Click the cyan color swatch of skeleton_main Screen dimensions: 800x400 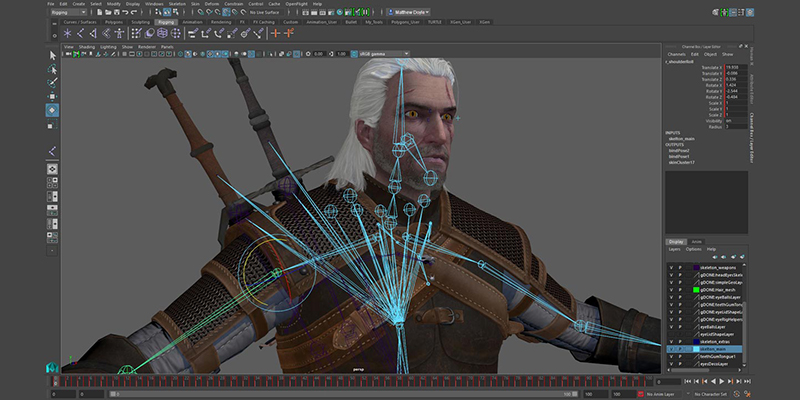(696, 349)
